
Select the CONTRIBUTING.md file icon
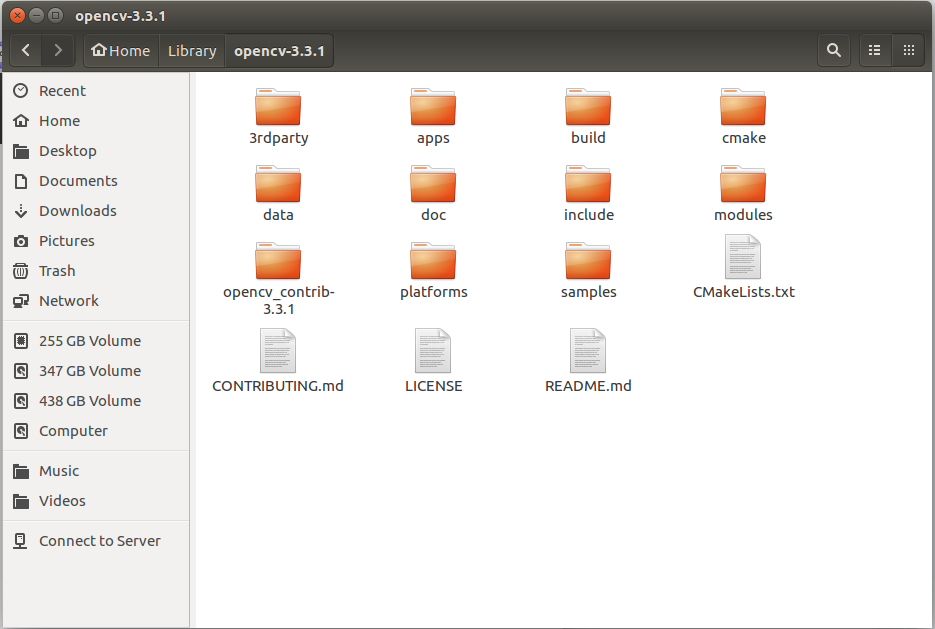278,351
